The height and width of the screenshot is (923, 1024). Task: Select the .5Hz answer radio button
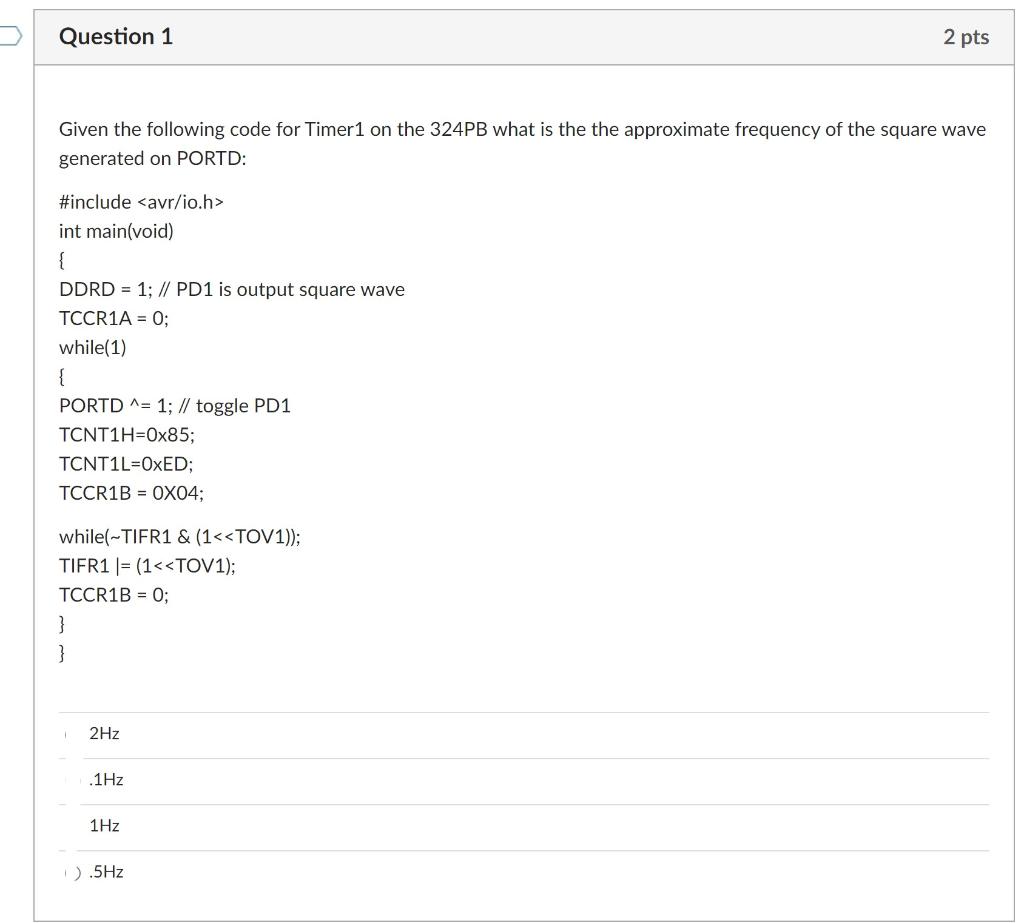pos(68,871)
